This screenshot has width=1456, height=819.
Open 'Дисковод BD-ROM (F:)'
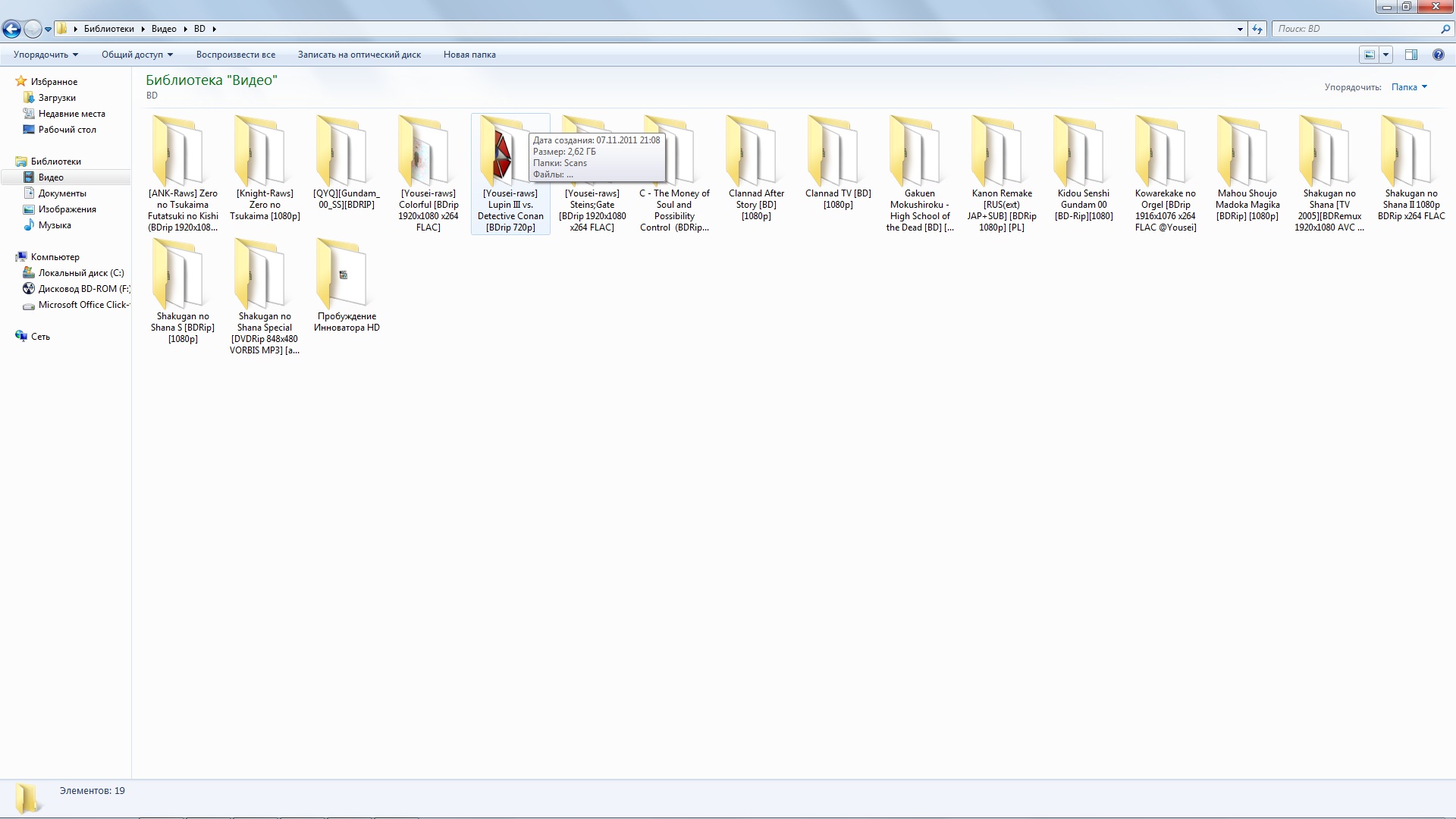point(83,289)
